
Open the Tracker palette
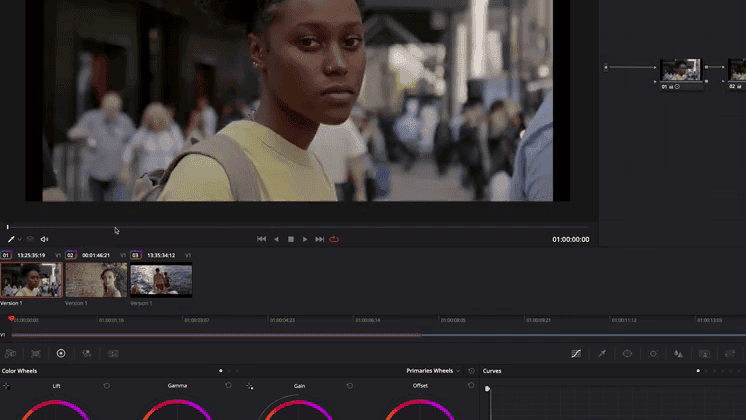coord(653,353)
